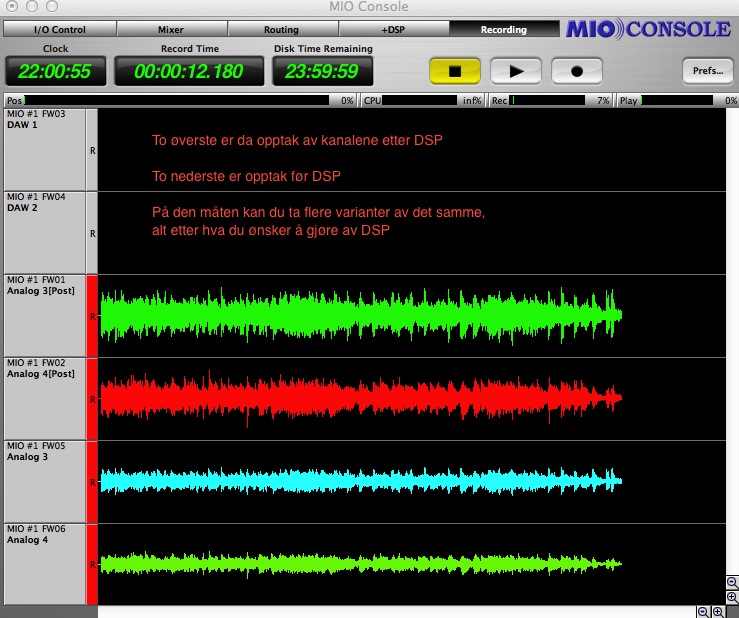Select the MIO #1 FW04 DAW 2 track label
The image size is (739, 618).
point(45,233)
